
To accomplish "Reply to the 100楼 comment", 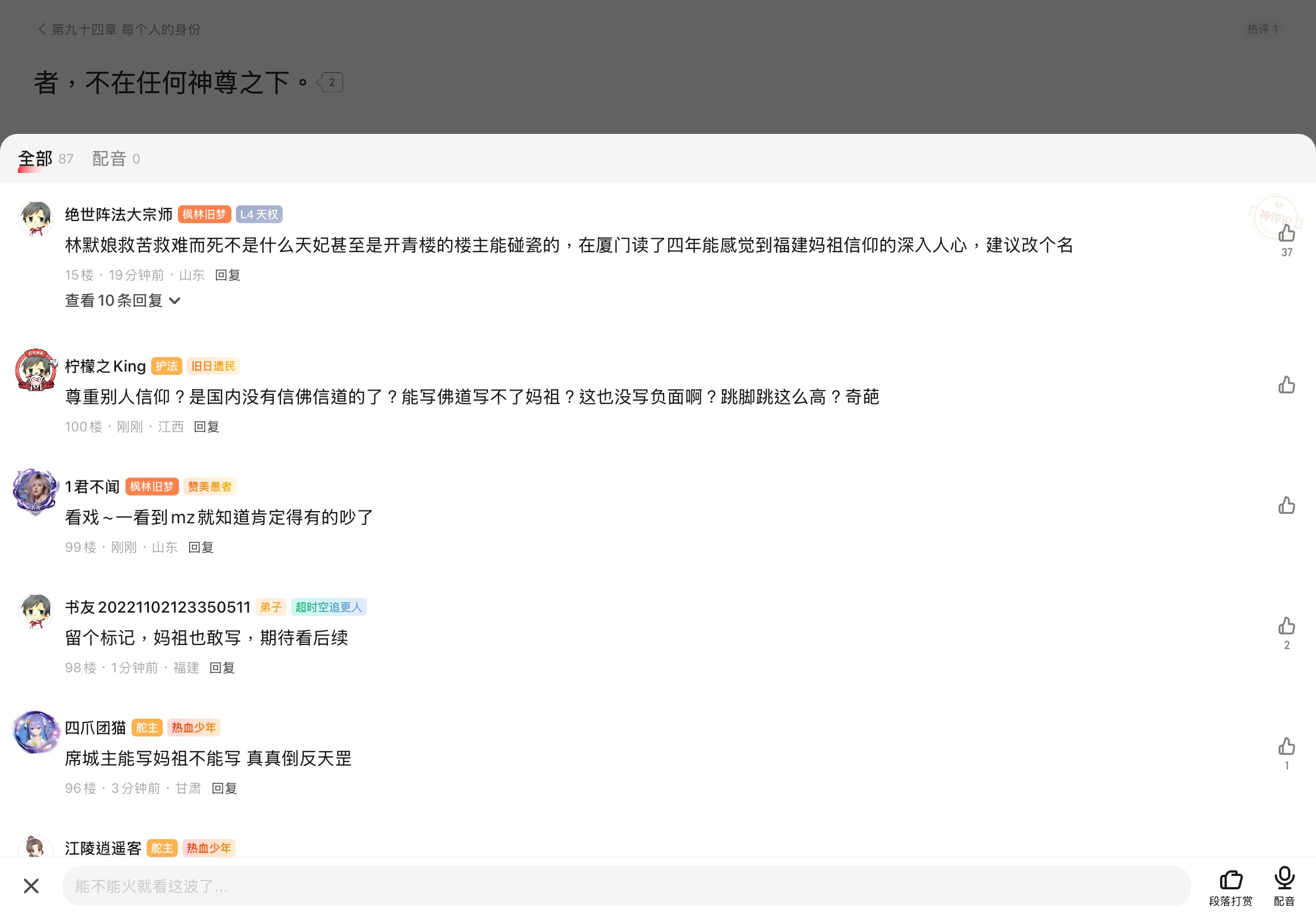I will (207, 427).
